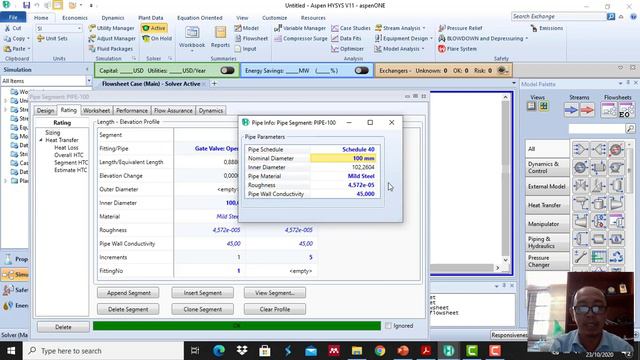640x360 pixels.
Task: Click the Windows search box
Action: point(103,351)
